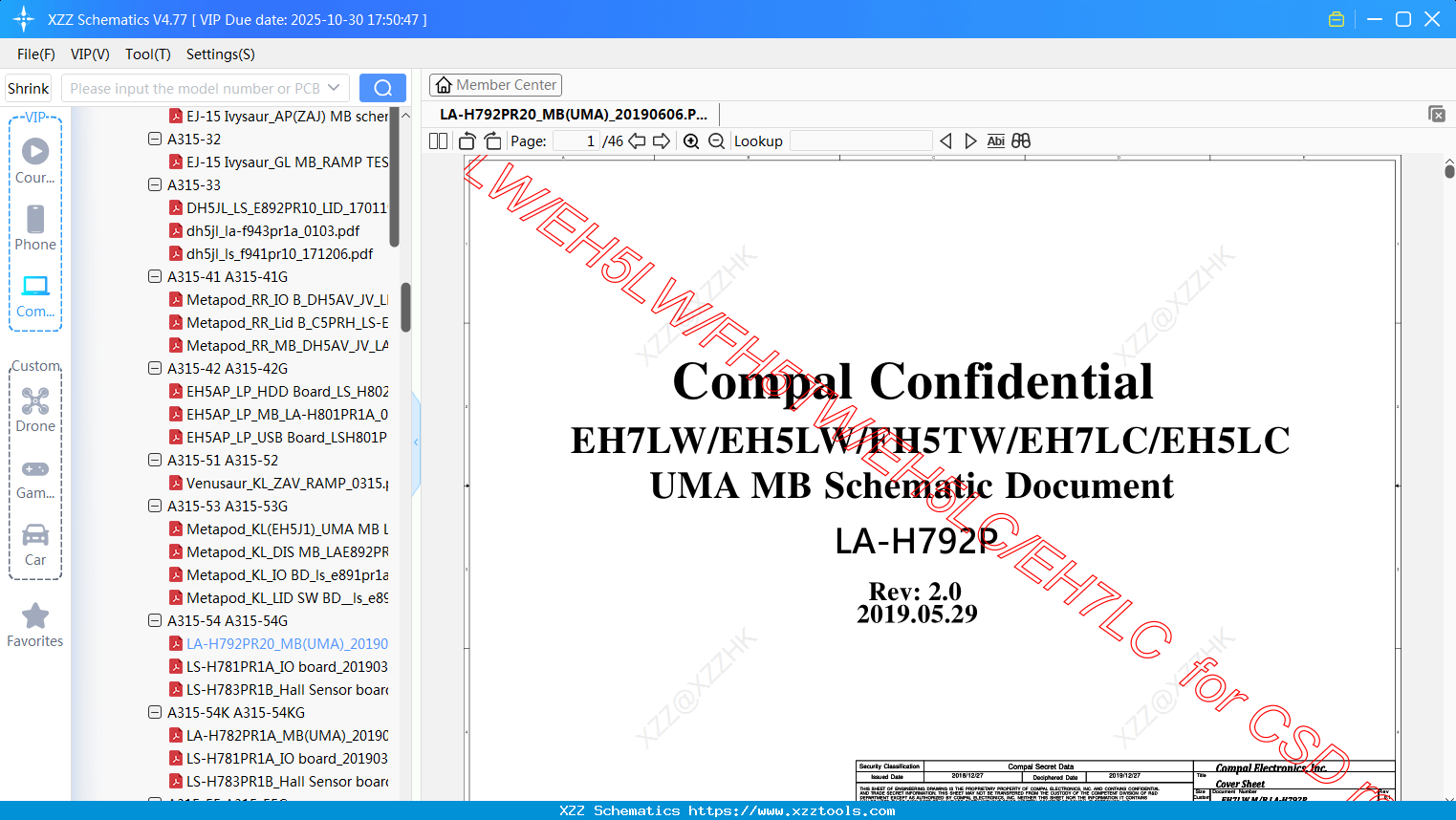Collapse the A315-54 A315-54G node
Viewport: 1456px width, 820px height.
point(155,620)
